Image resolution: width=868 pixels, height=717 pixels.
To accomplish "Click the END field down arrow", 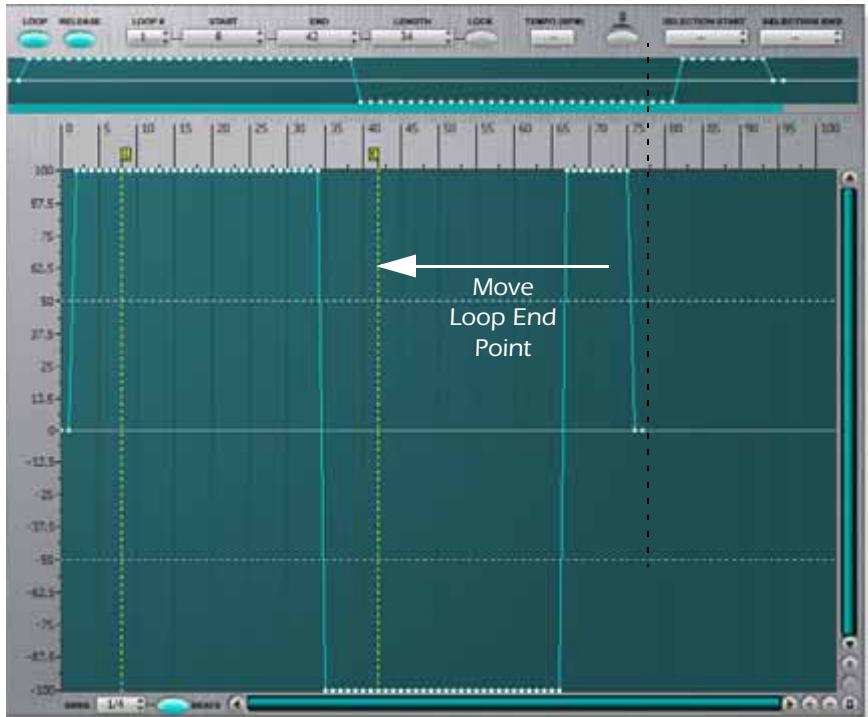I will coord(352,43).
